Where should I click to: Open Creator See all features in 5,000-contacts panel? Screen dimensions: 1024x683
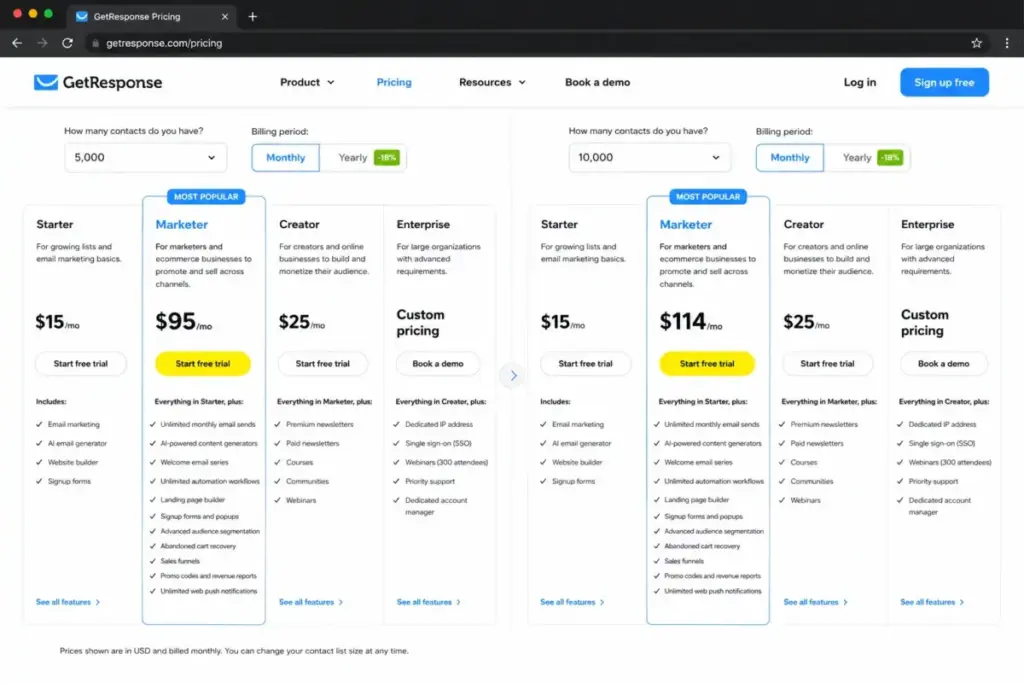coord(311,602)
